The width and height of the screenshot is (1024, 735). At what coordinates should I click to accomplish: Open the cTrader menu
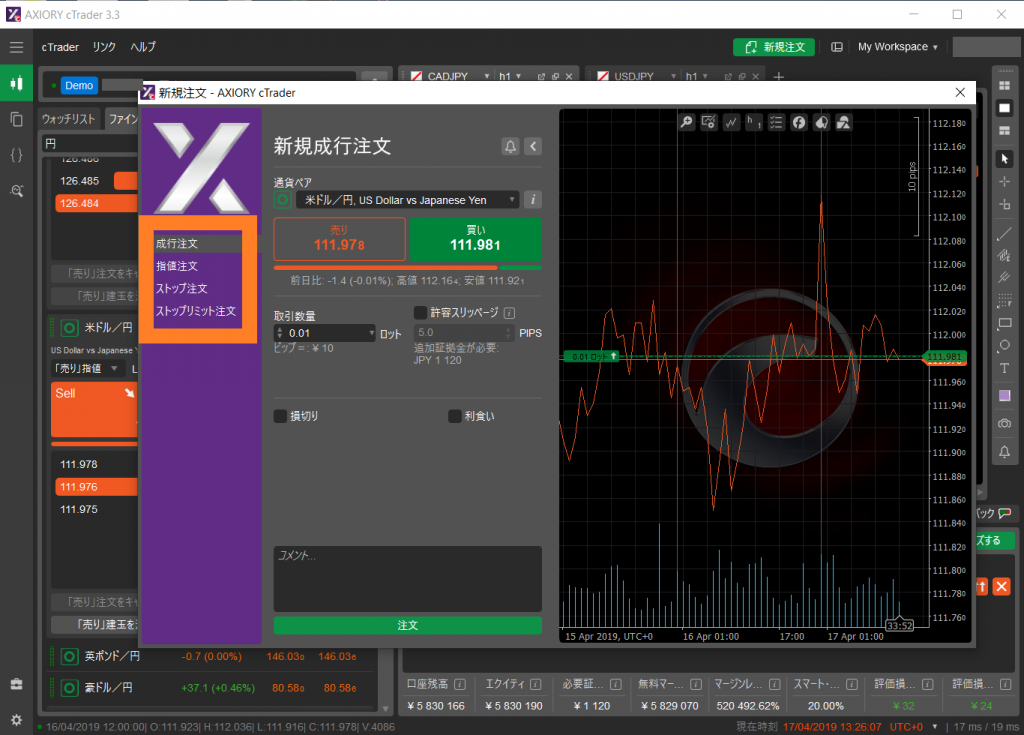(x=60, y=47)
